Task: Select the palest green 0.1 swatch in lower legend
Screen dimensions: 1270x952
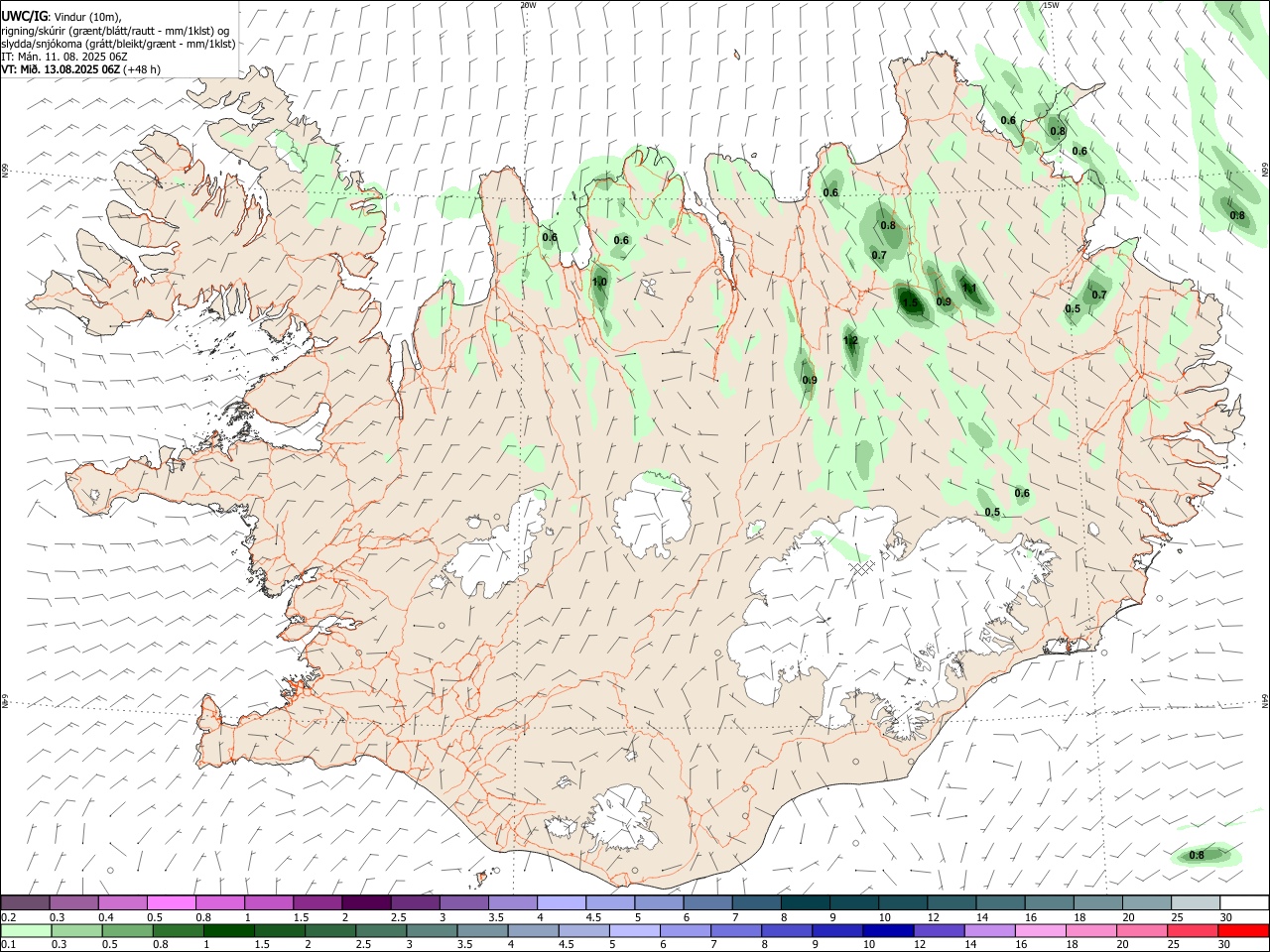Action: [x=27, y=931]
